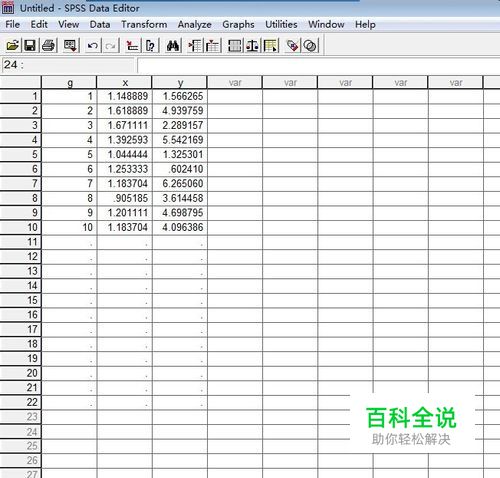Viewport: 500px width, 478px height.
Task: Click cell value 4.698795
Action: pos(180,213)
